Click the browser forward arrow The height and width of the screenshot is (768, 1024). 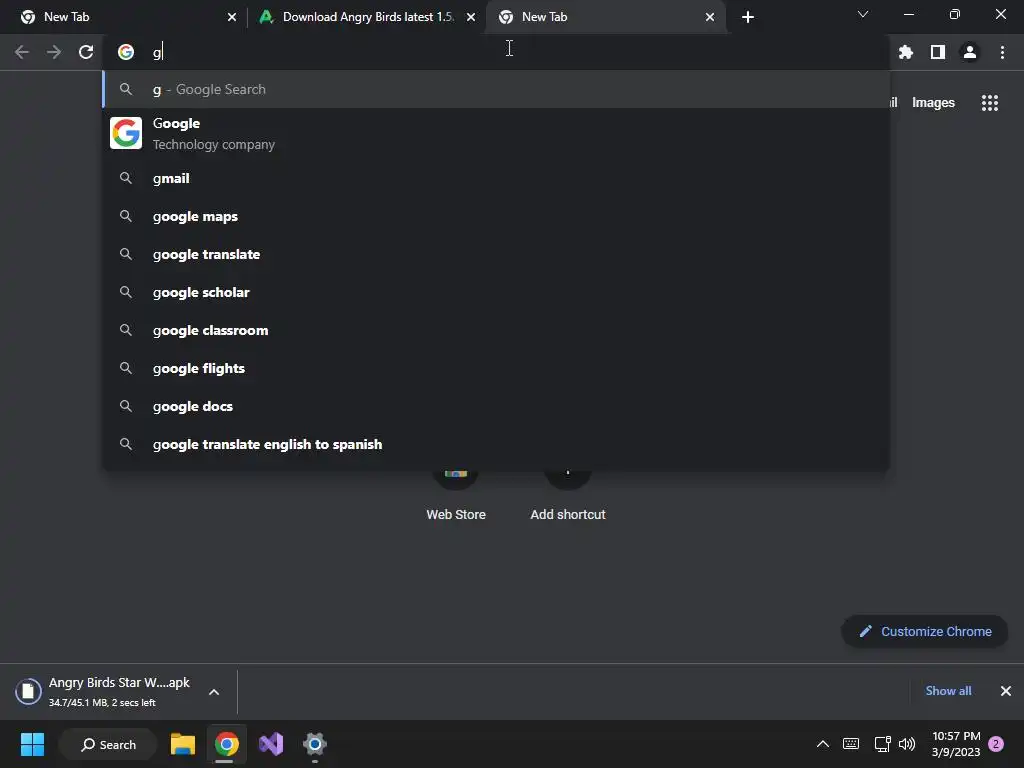point(54,52)
